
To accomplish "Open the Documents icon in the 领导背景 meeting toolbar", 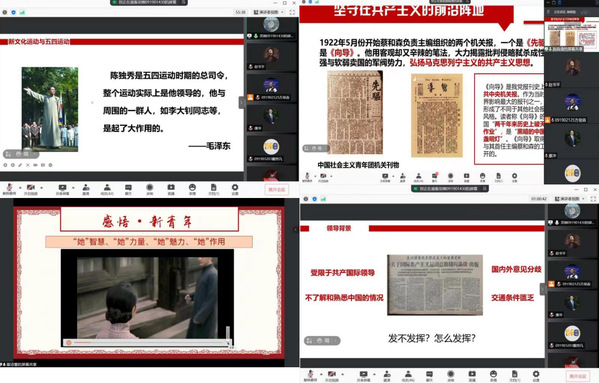I will point(515,375).
